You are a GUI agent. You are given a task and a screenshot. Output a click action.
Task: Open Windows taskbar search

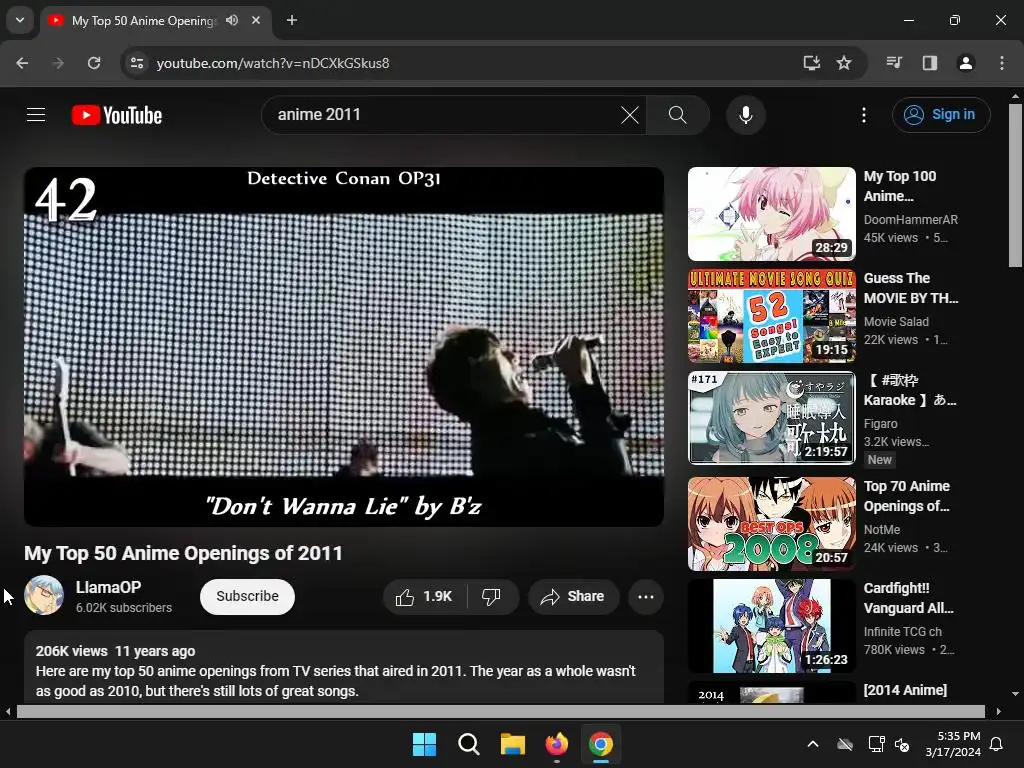click(468, 744)
